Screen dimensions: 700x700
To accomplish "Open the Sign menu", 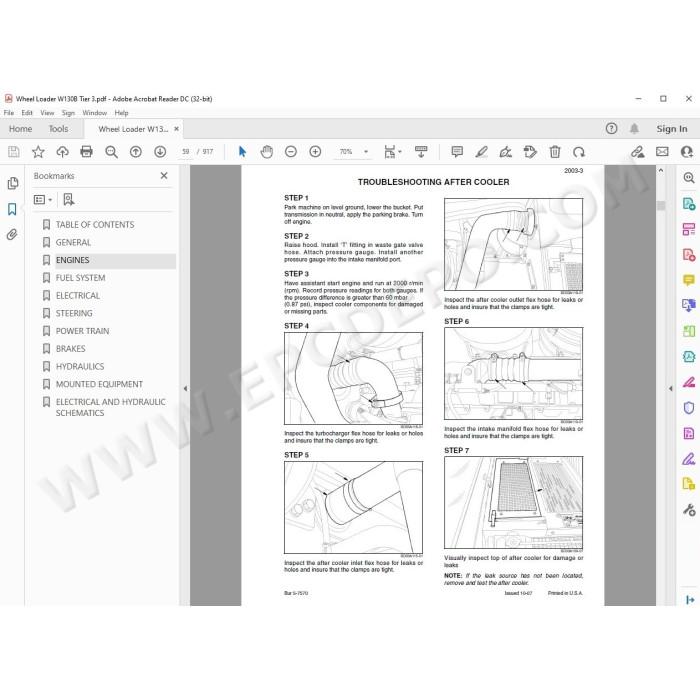I will (x=68, y=113).
